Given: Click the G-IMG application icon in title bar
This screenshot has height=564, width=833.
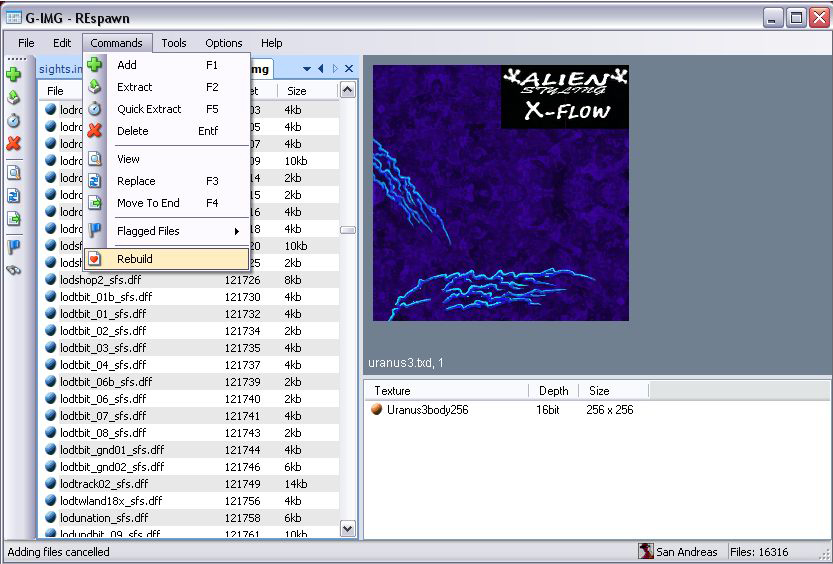Looking at the screenshot, I should (x=13, y=18).
